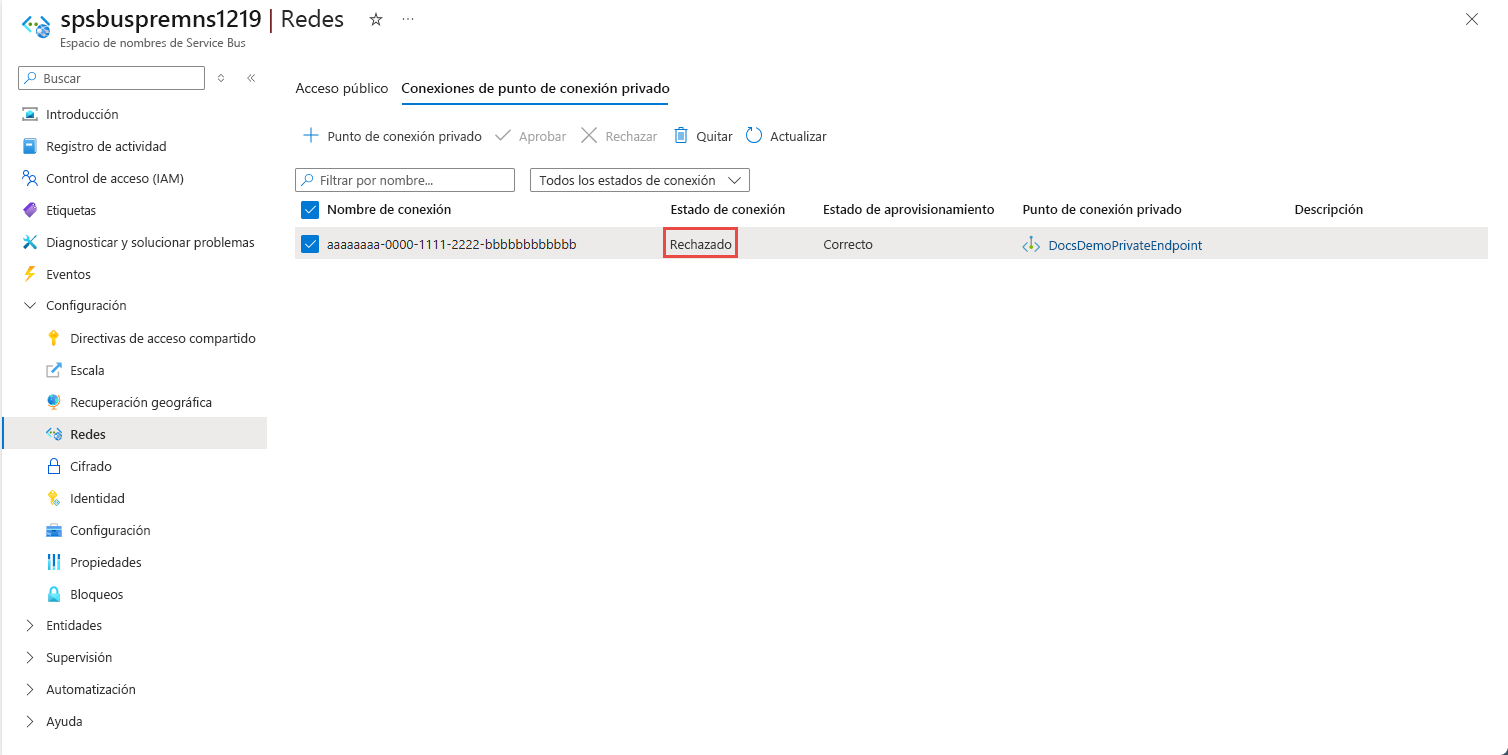Click Quitar to remove the connection

[x=703, y=136]
